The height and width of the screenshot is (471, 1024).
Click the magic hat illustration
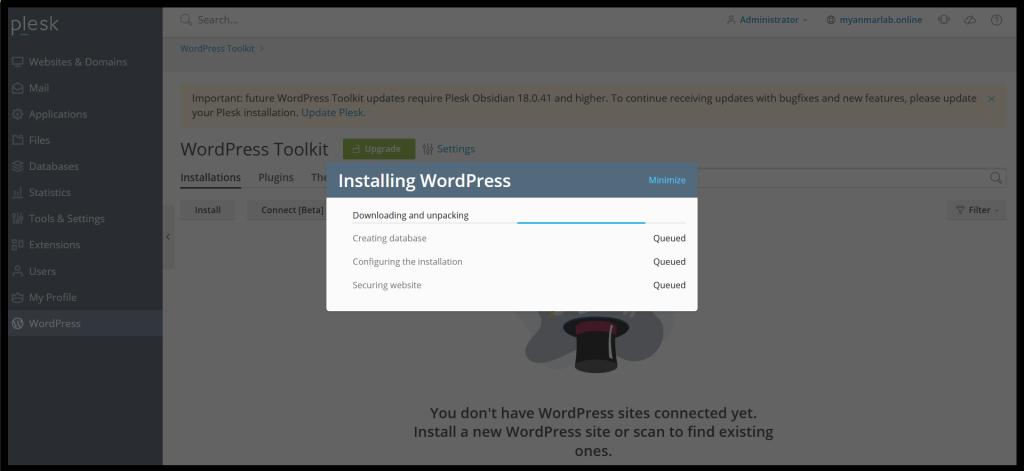coord(596,343)
